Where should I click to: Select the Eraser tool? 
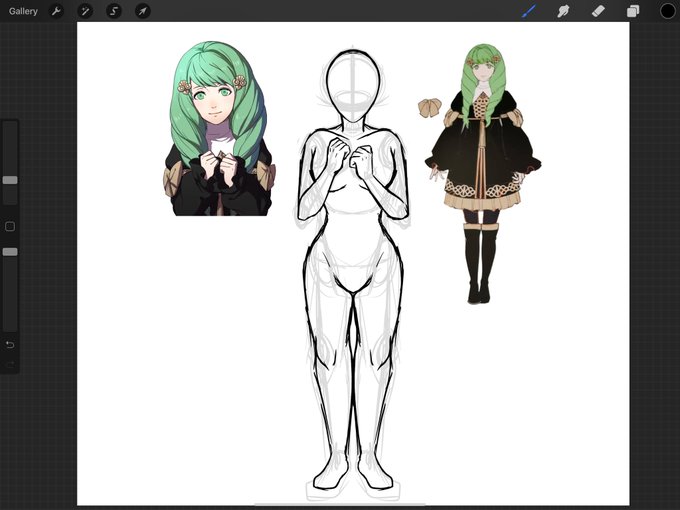click(x=598, y=11)
